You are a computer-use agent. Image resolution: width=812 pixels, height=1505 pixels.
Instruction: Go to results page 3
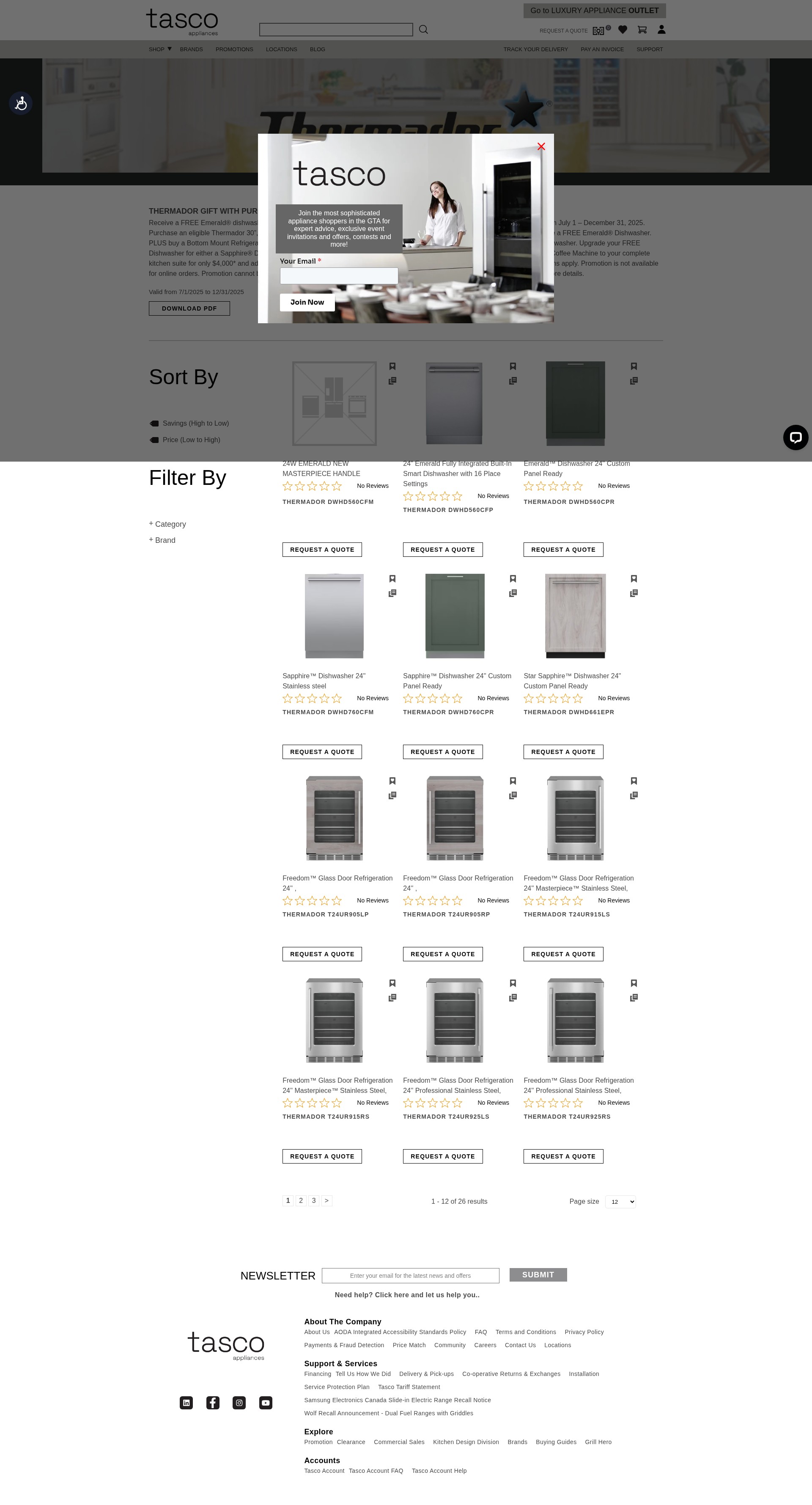(x=314, y=1201)
